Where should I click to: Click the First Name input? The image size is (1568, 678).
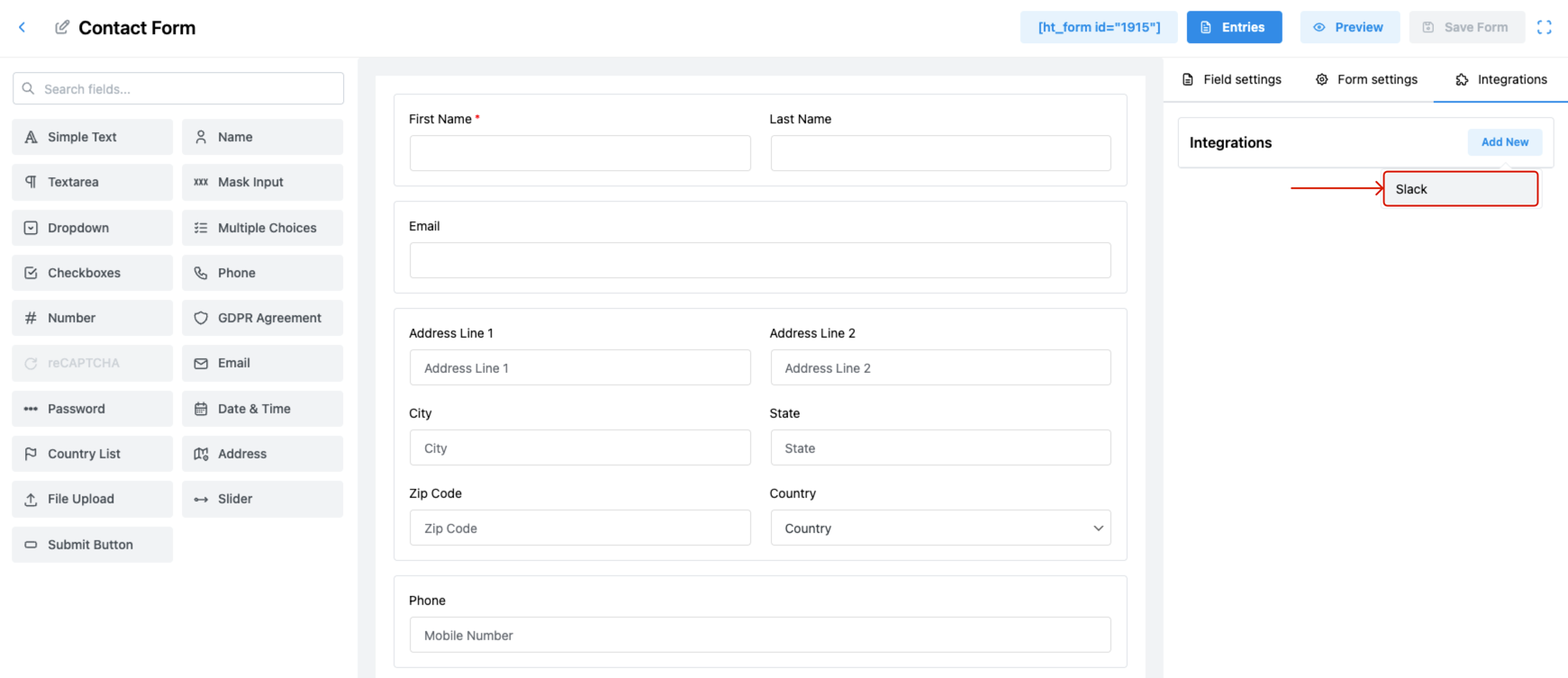coord(580,153)
